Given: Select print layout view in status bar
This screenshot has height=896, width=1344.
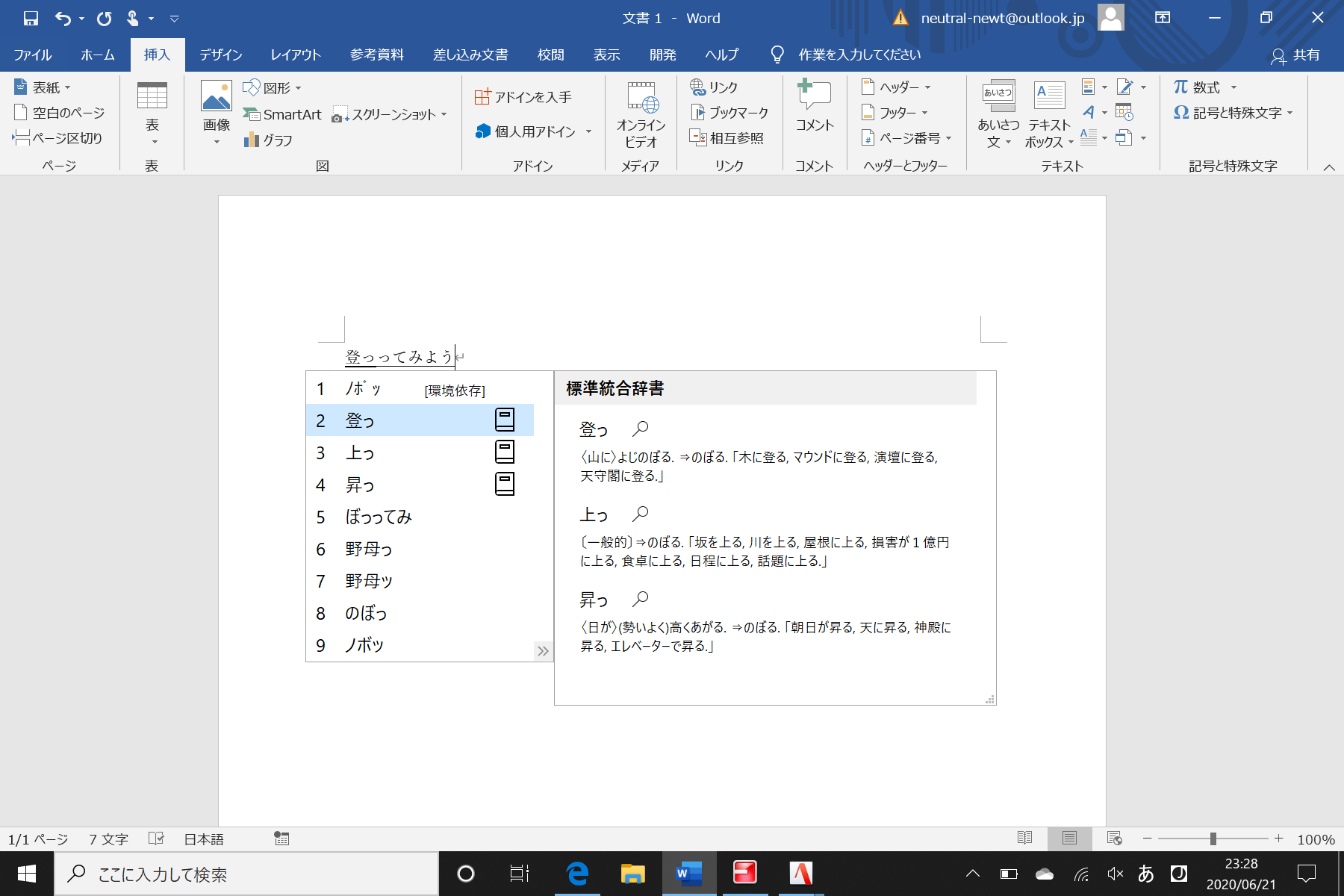Looking at the screenshot, I should 1069,839.
